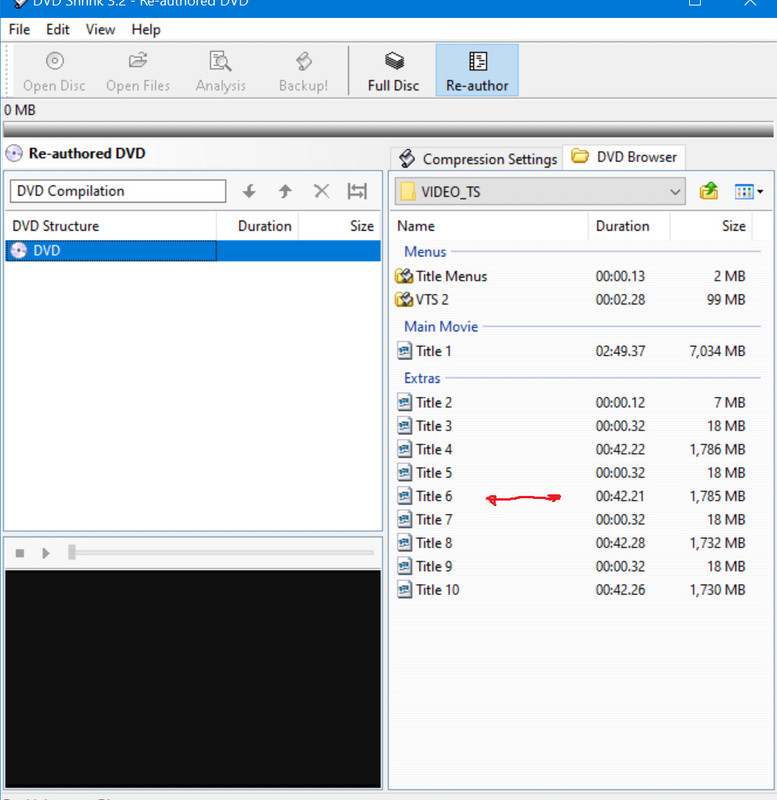Click the 00:42.21 duration of Title 6
The image size is (777, 800).
[x=620, y=496]
